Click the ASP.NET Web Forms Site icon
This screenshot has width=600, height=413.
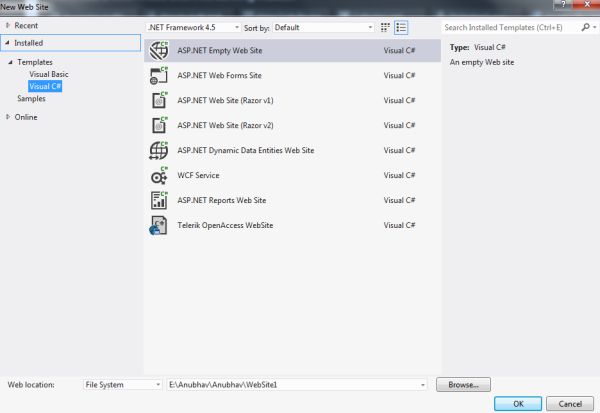159,75
